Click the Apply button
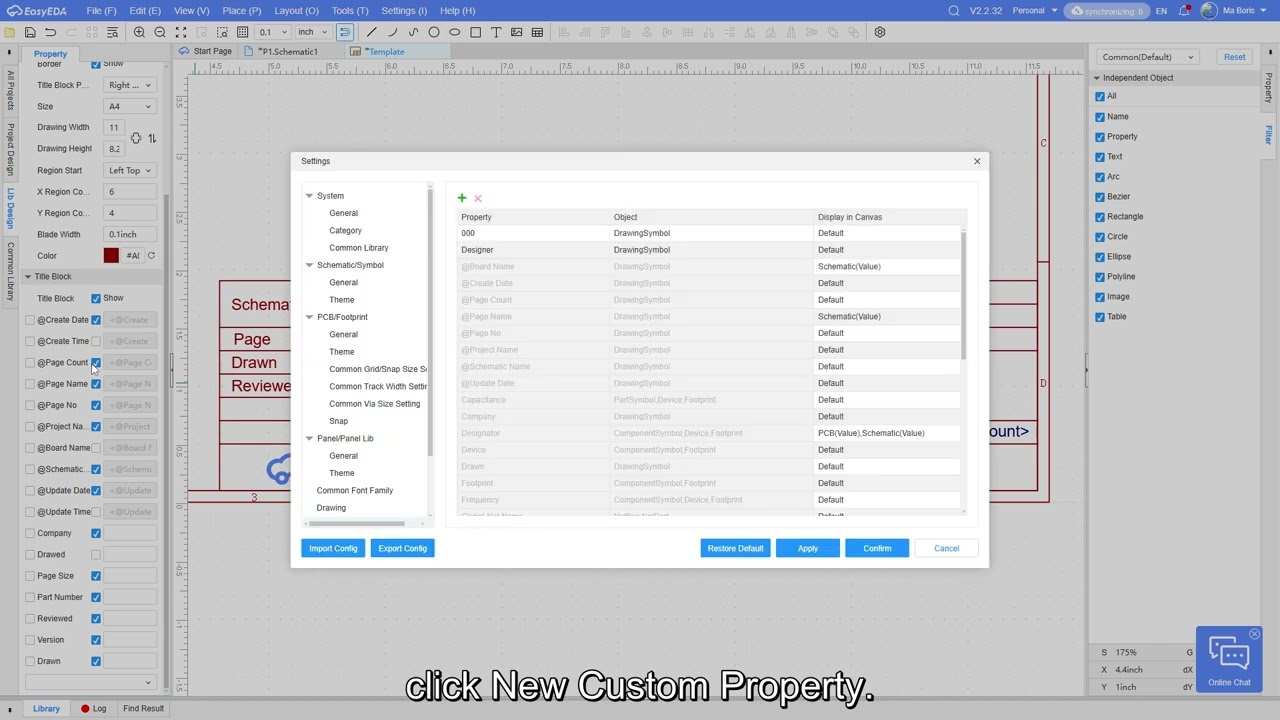The width and height of the screenshot is (1280, 720). click(807, 548)
